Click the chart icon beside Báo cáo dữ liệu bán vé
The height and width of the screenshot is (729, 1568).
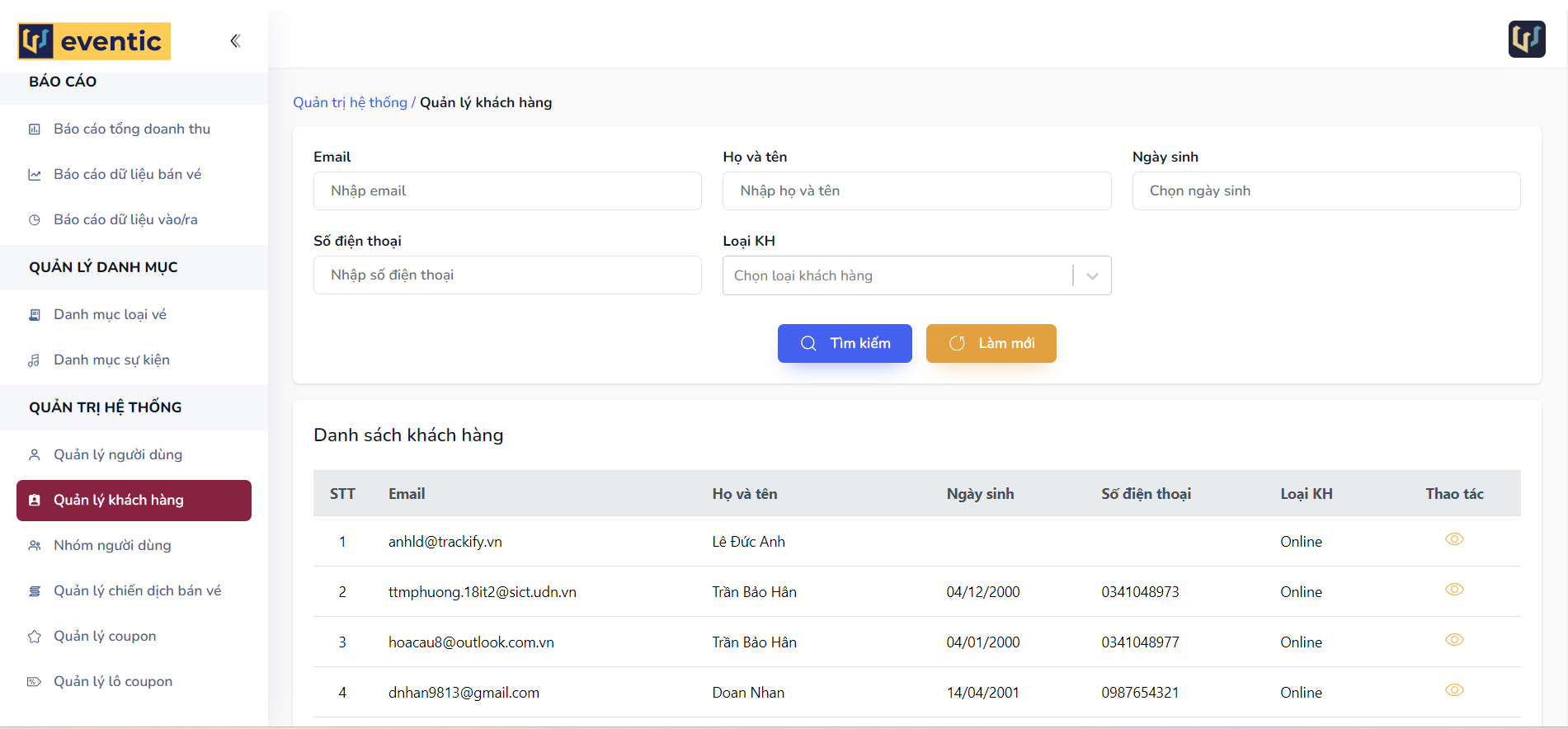[x=35, y=175]
